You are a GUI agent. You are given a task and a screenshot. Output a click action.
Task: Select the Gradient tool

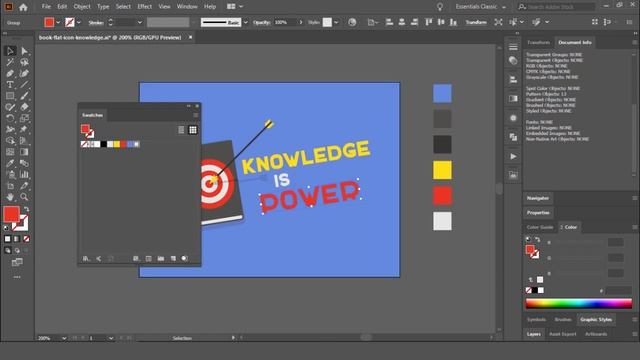(24, 152)
